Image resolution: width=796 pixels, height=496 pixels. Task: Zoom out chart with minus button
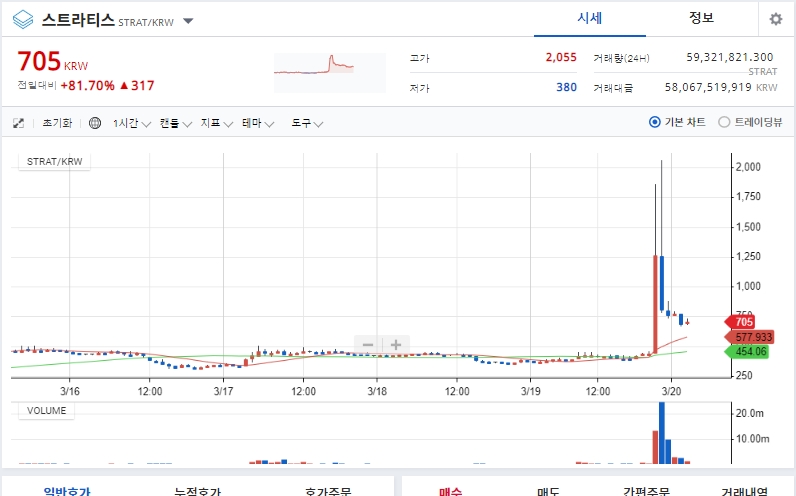pos(368,345)
